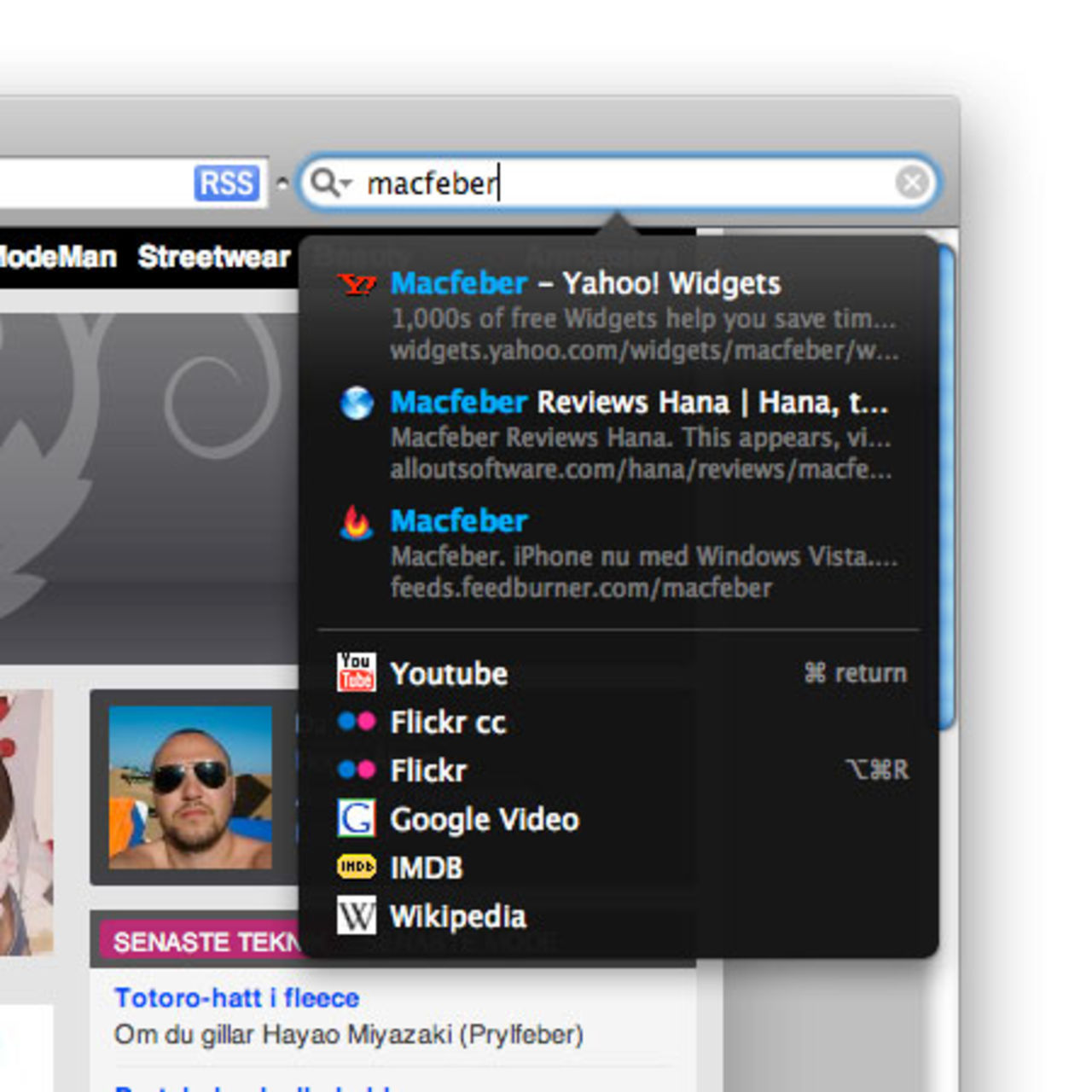Open the Streetwear navigation tab
Viewport: 1092px width, 1092px height.
tap(213, 257)
